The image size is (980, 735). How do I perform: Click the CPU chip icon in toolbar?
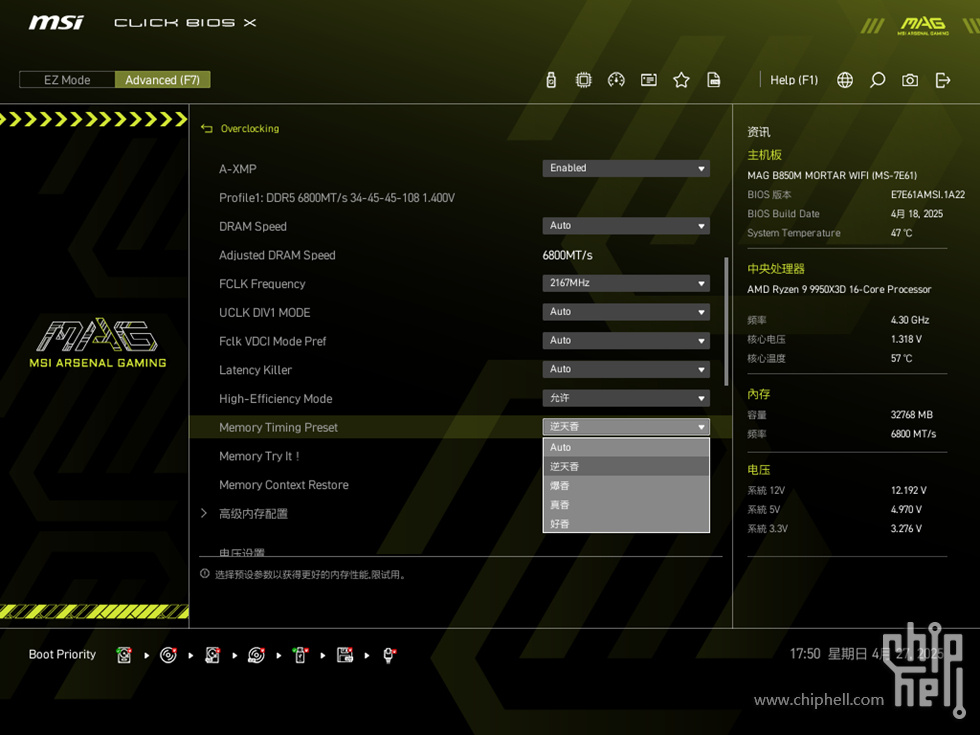tap(583, 80)
